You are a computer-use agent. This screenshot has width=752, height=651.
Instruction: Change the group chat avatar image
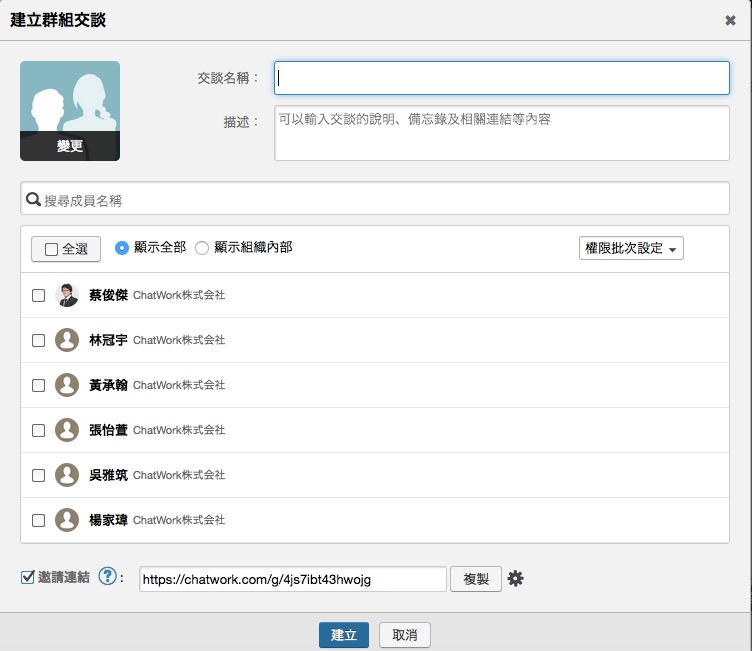pos(70,146)
